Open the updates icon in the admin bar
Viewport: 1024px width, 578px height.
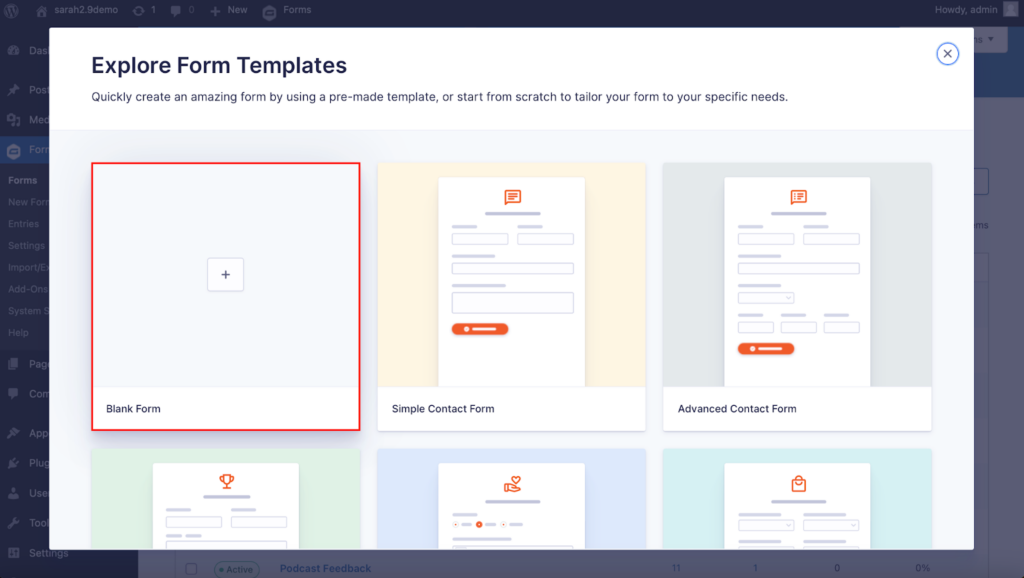(x=138, y=10)
